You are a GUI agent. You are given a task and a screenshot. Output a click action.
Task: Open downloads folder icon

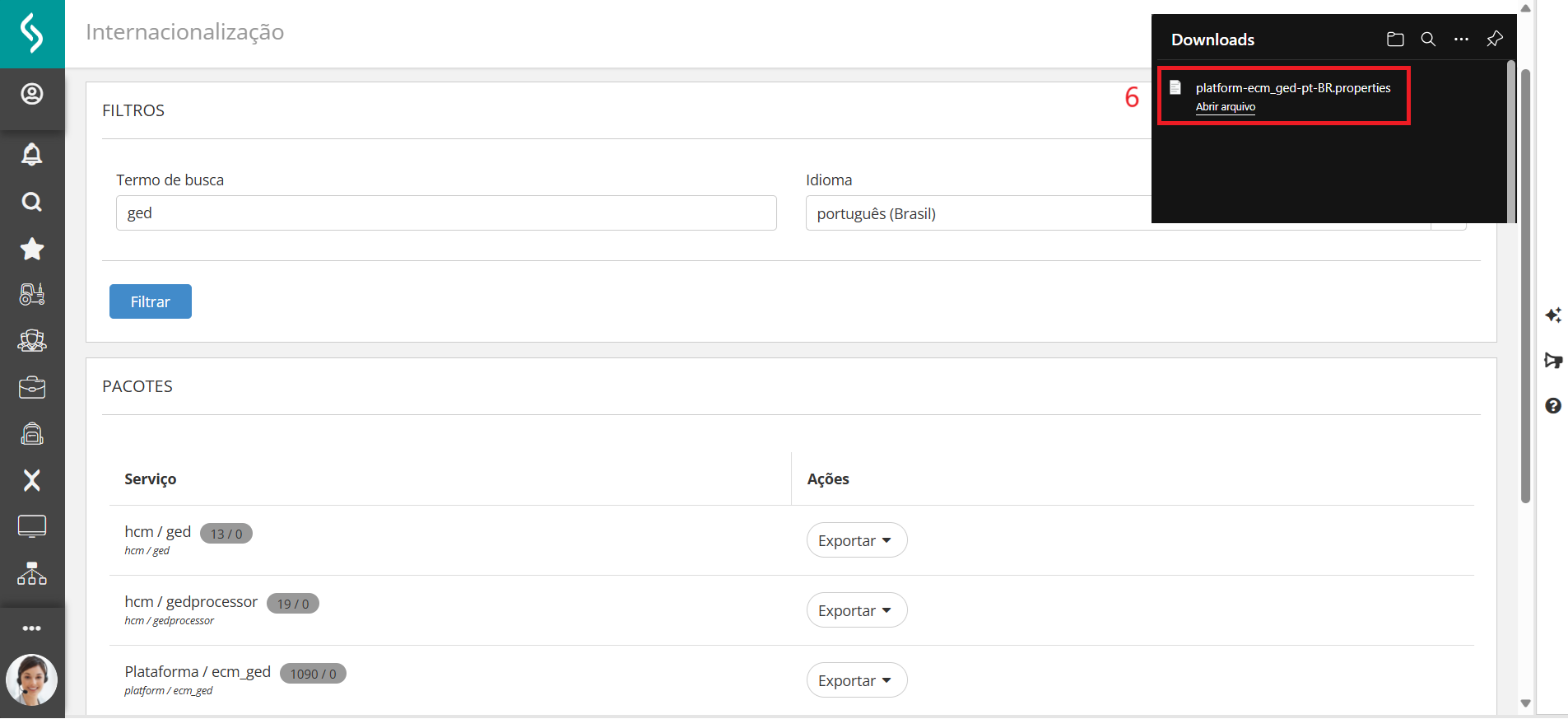[1395, 40]
